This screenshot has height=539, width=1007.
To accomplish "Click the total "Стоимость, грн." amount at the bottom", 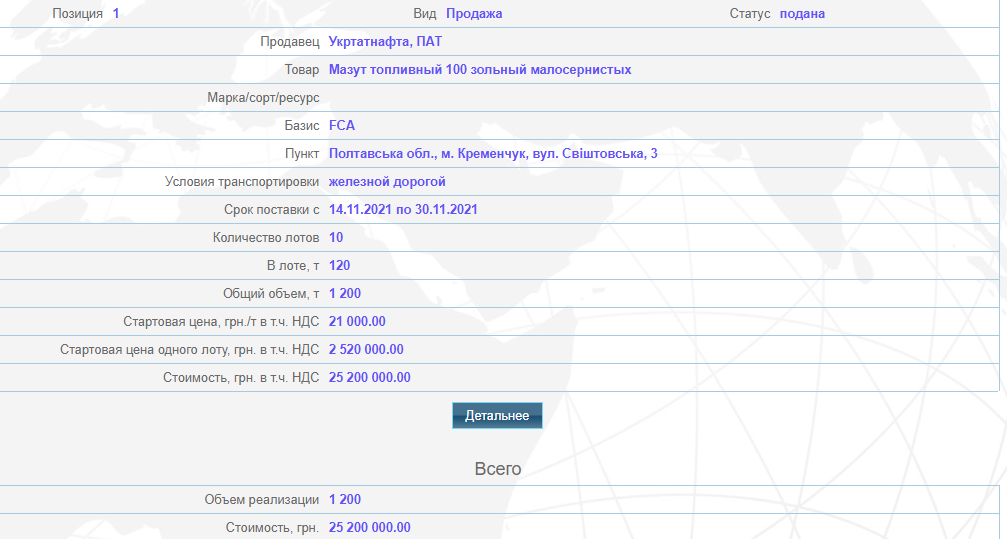I will 369,528.
